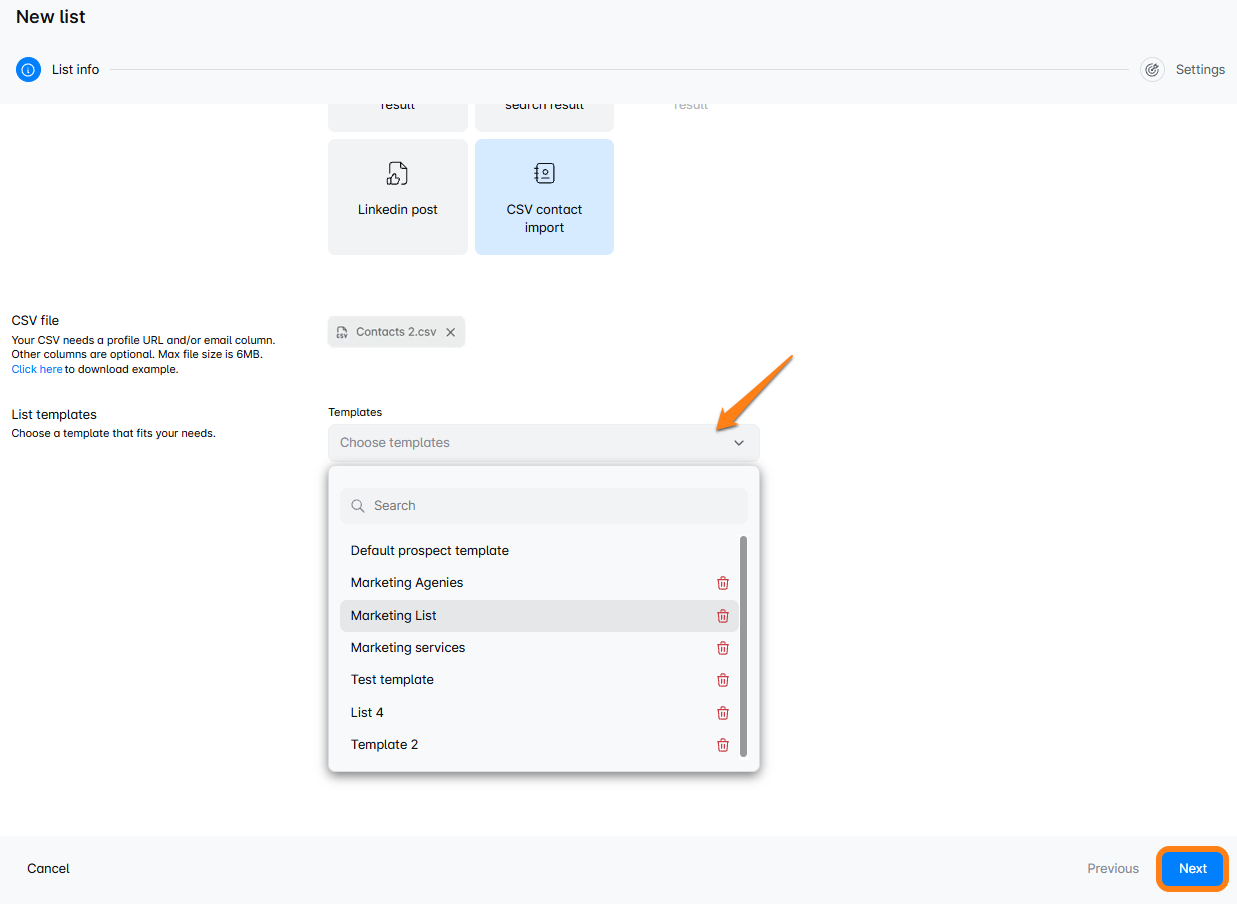This screenshot has width=1237, height=904.
Task: Delete Test template via trash icon
Action: (723, 680)
